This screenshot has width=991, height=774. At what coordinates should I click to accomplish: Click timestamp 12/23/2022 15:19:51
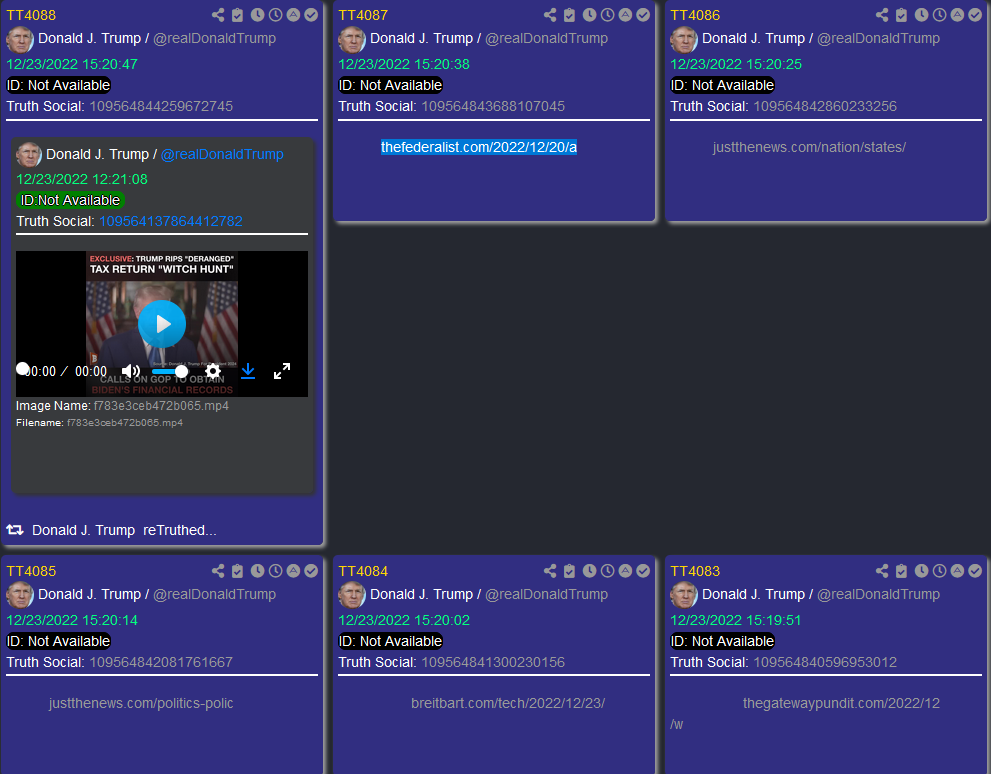pyautogui.click(x=736, y=620)
